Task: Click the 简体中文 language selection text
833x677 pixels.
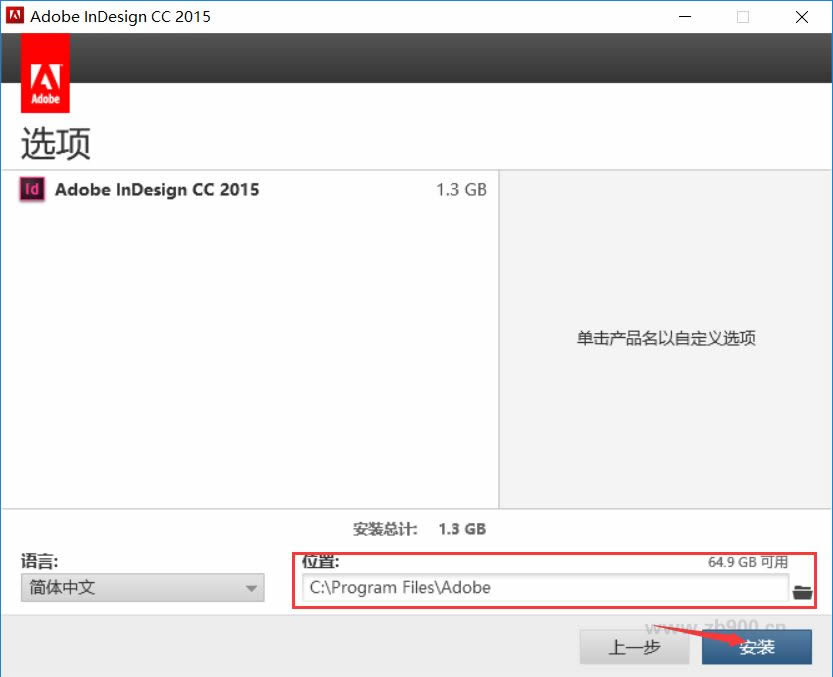Action: [62, 588]
